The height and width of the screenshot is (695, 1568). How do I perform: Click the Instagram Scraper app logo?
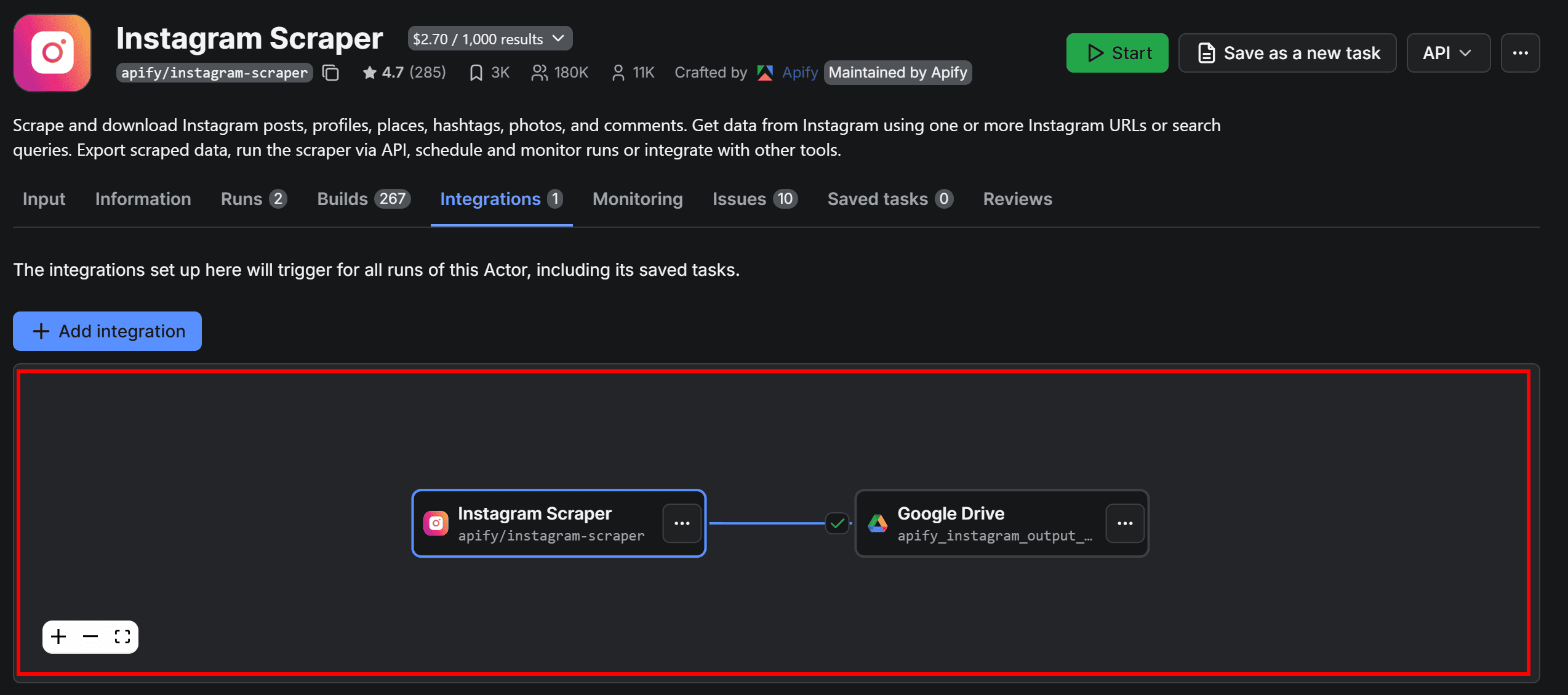(52, 52)
